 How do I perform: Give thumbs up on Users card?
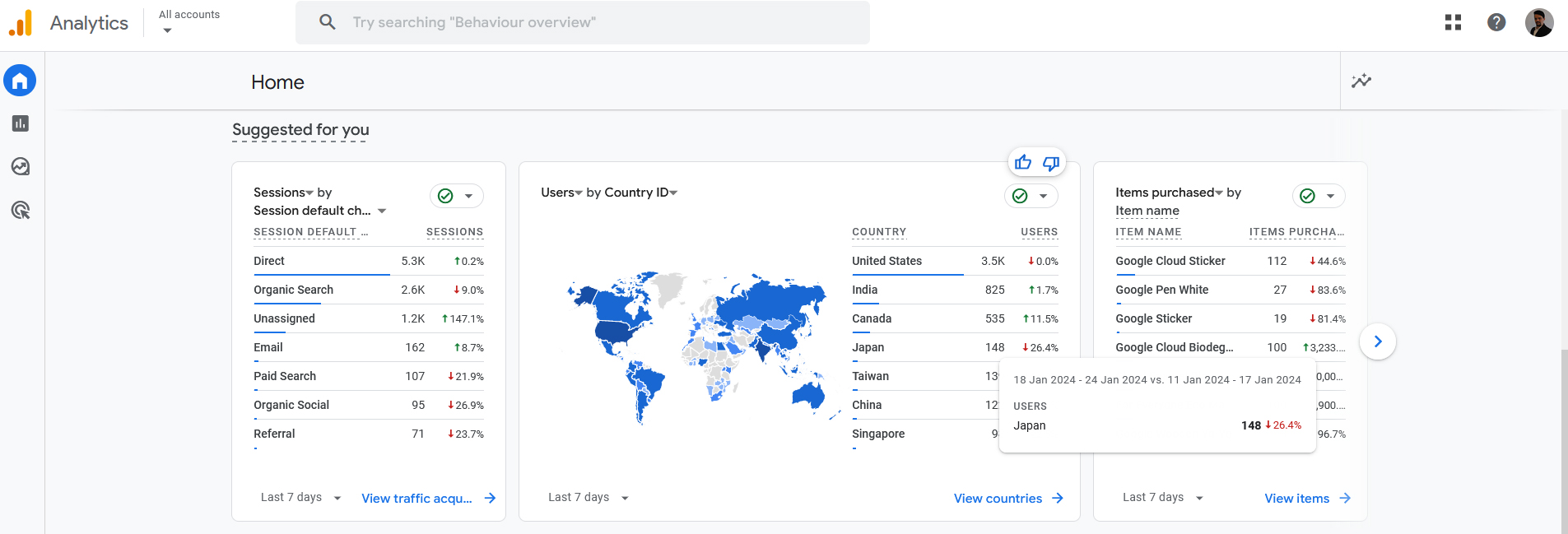1023,162
